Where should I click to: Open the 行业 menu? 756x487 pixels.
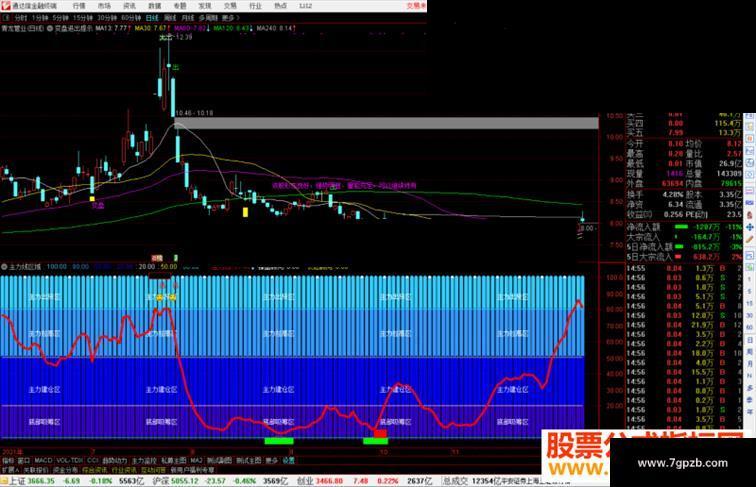[255, 6]
